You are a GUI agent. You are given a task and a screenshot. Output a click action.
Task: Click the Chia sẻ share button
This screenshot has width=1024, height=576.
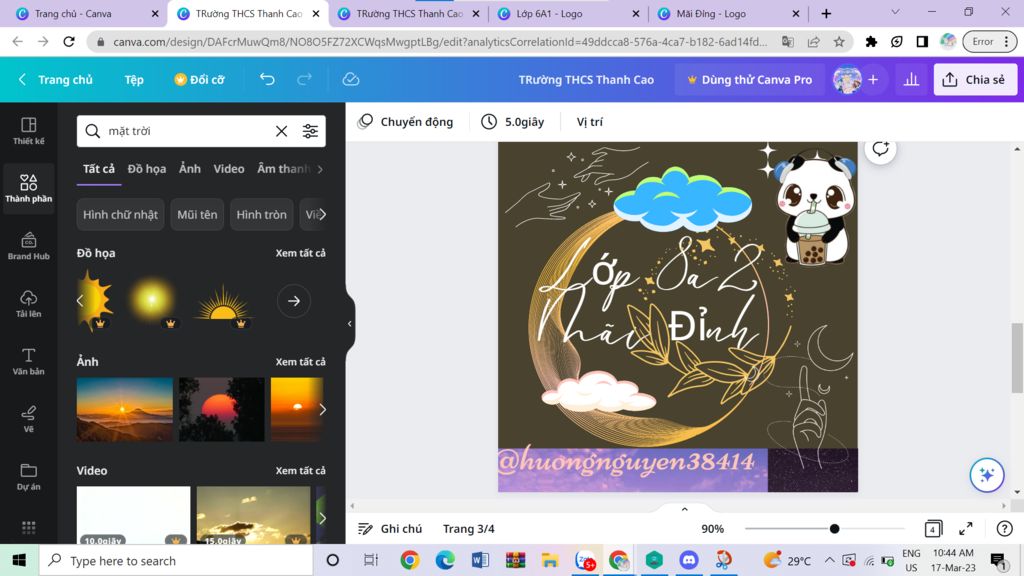coord(975,80)
